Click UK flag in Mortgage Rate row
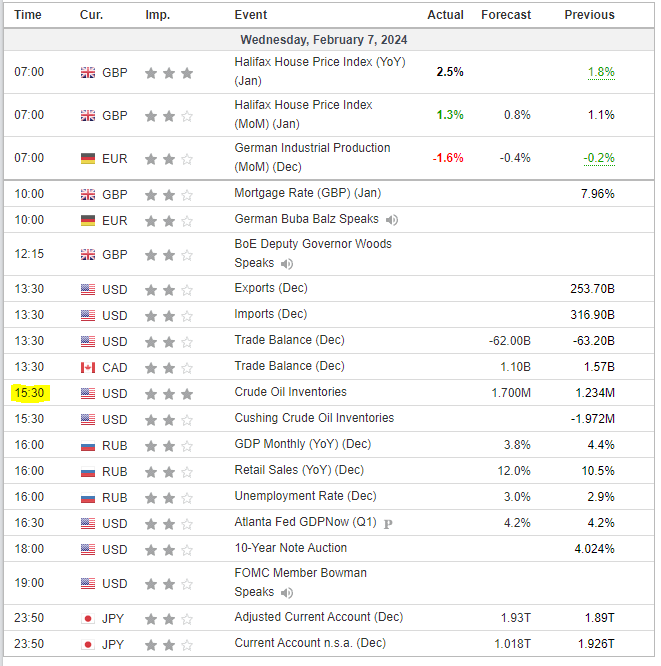Screen dimensions: 661x666 tap(88, 195)
